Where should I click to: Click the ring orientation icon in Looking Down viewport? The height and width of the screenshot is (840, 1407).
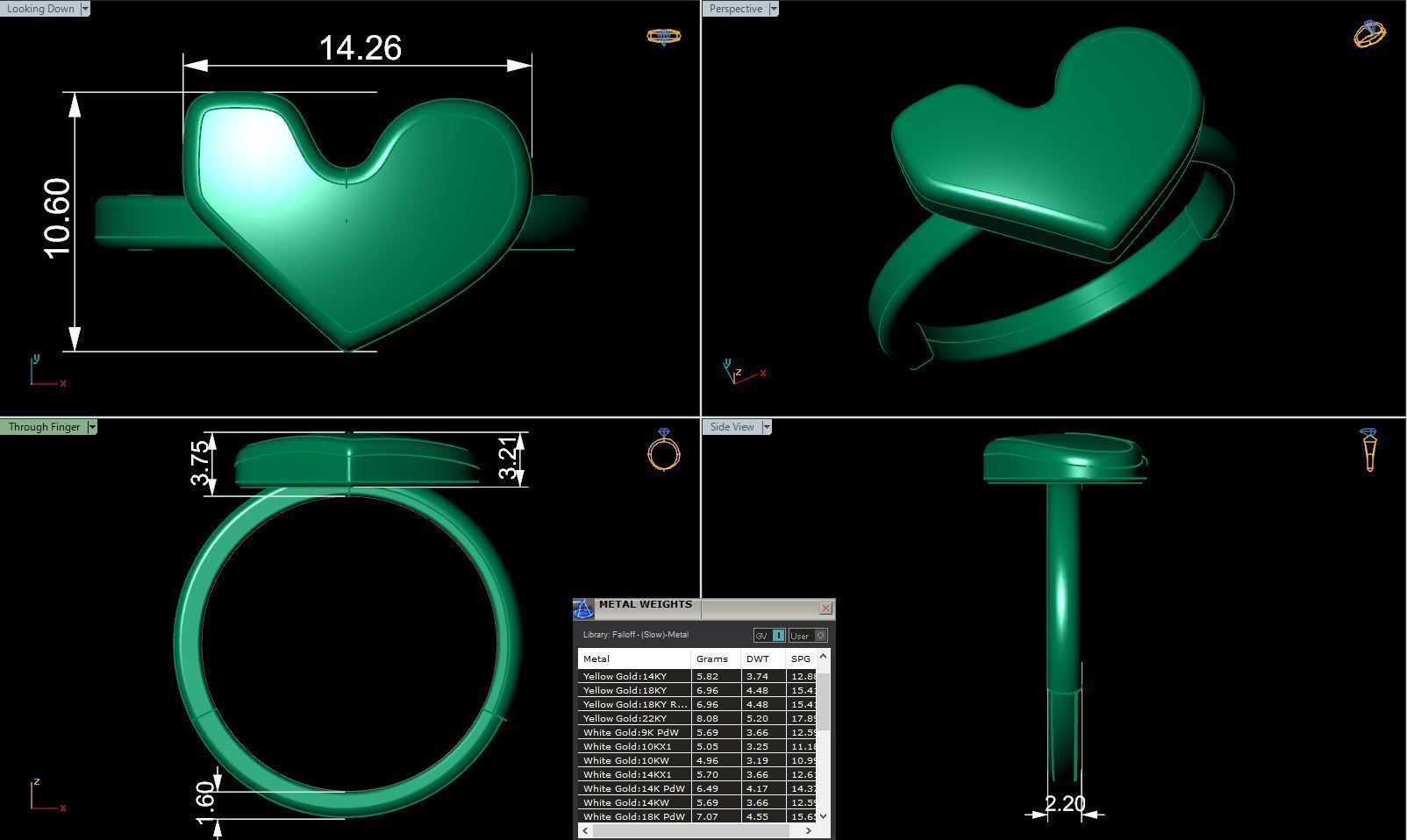pyautogui.click(x=664, y=38)
